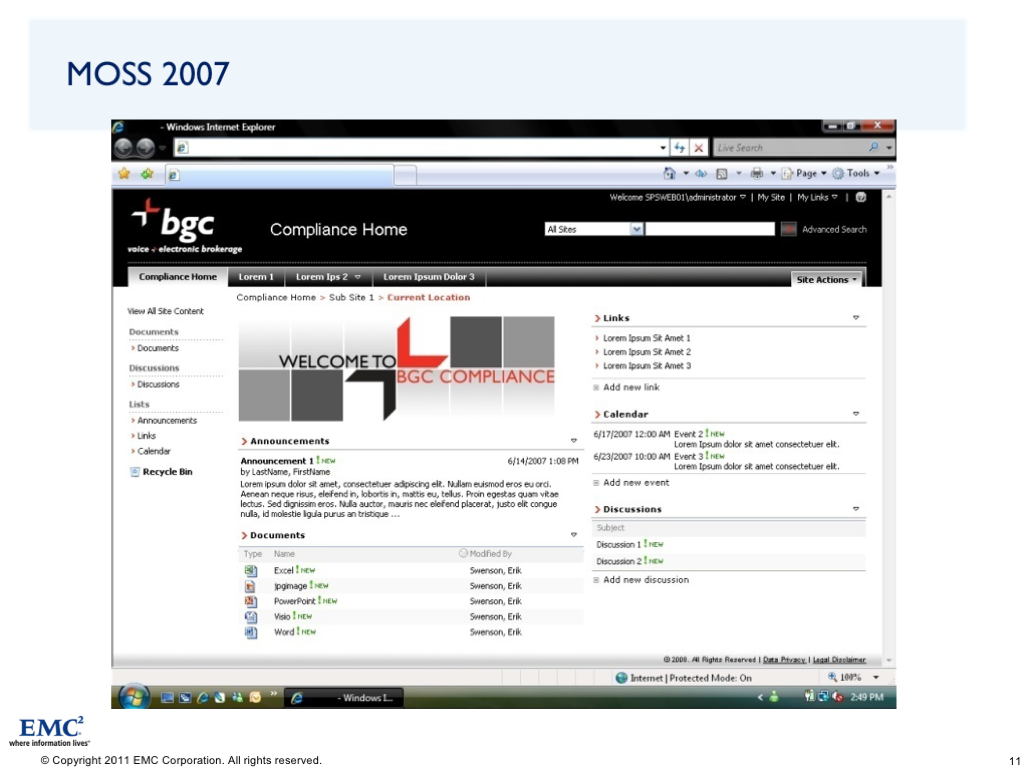Click Add new event
The height and width of the screenshot is (768, 1024).
636,483
